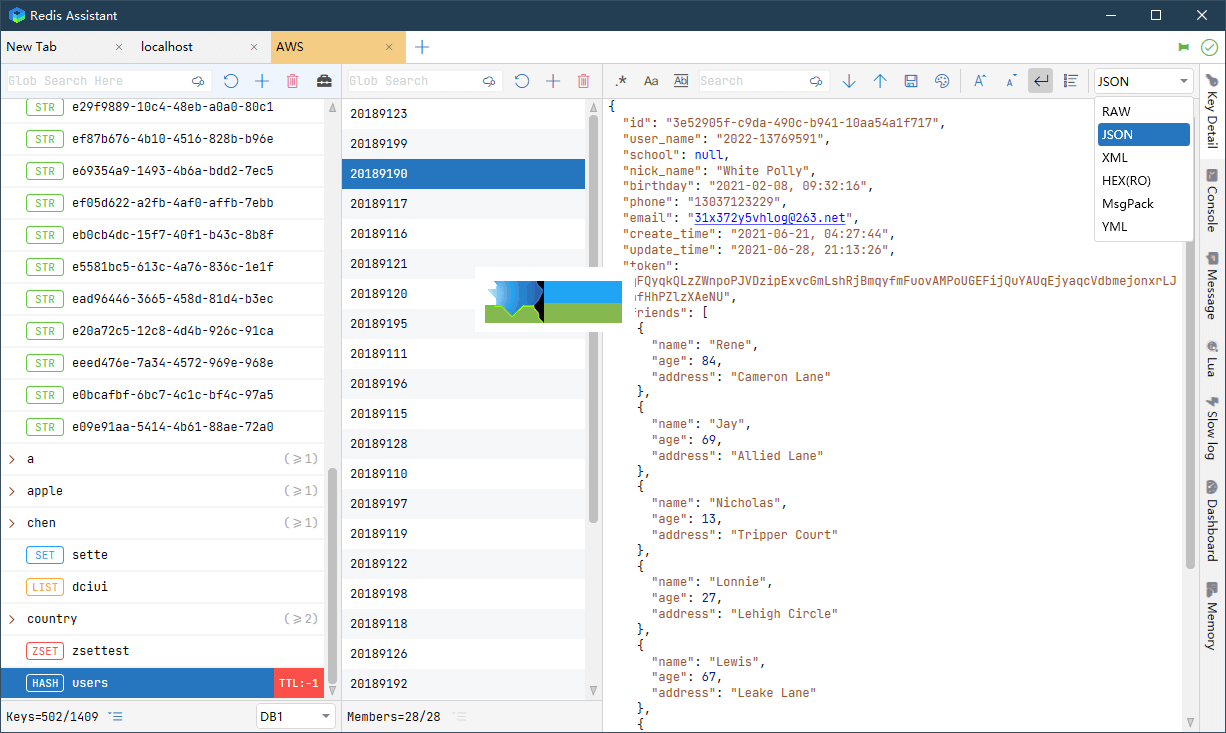Click the list icon next to Members=28/28
The width and height of the screenshot is (1226, 733).
pyautogui.click(x=460, y=716)
